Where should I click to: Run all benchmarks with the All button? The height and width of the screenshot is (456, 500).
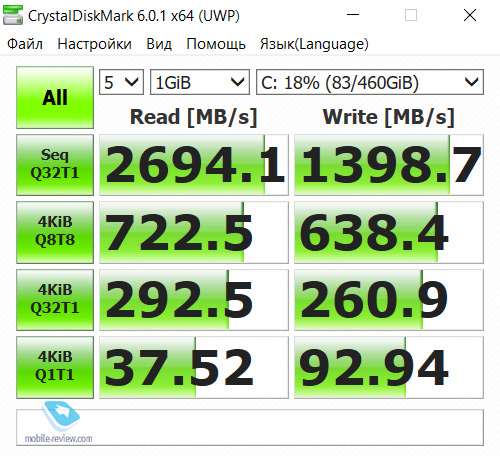click(x=55, y=97)
